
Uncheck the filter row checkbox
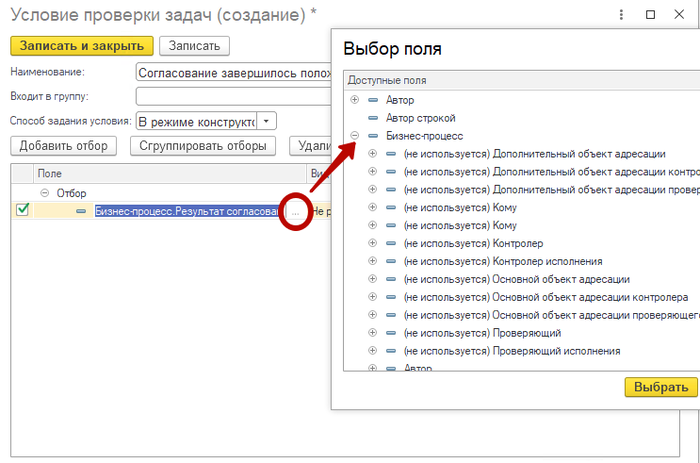pos(22,209)
